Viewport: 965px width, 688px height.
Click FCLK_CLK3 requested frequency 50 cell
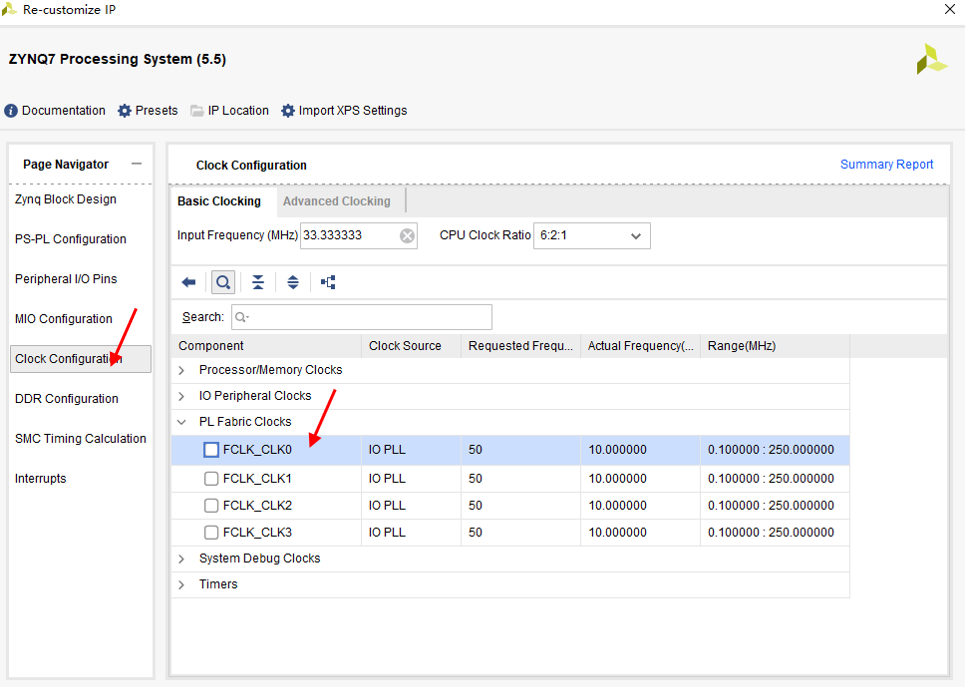coord(521,532)
